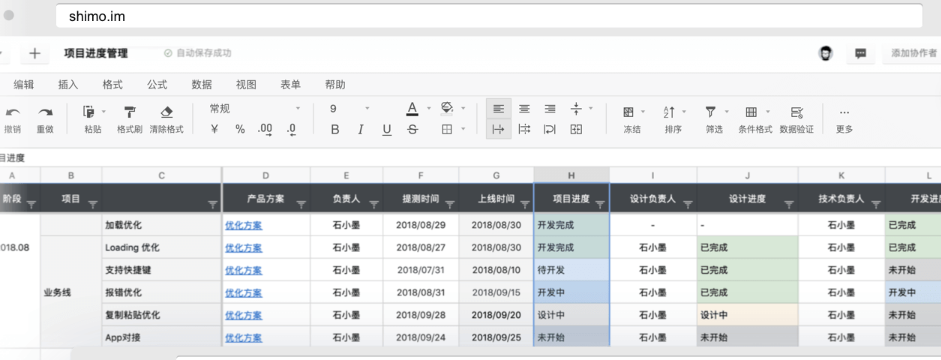Expand the borders dropdown arrow

pos(463,129)
